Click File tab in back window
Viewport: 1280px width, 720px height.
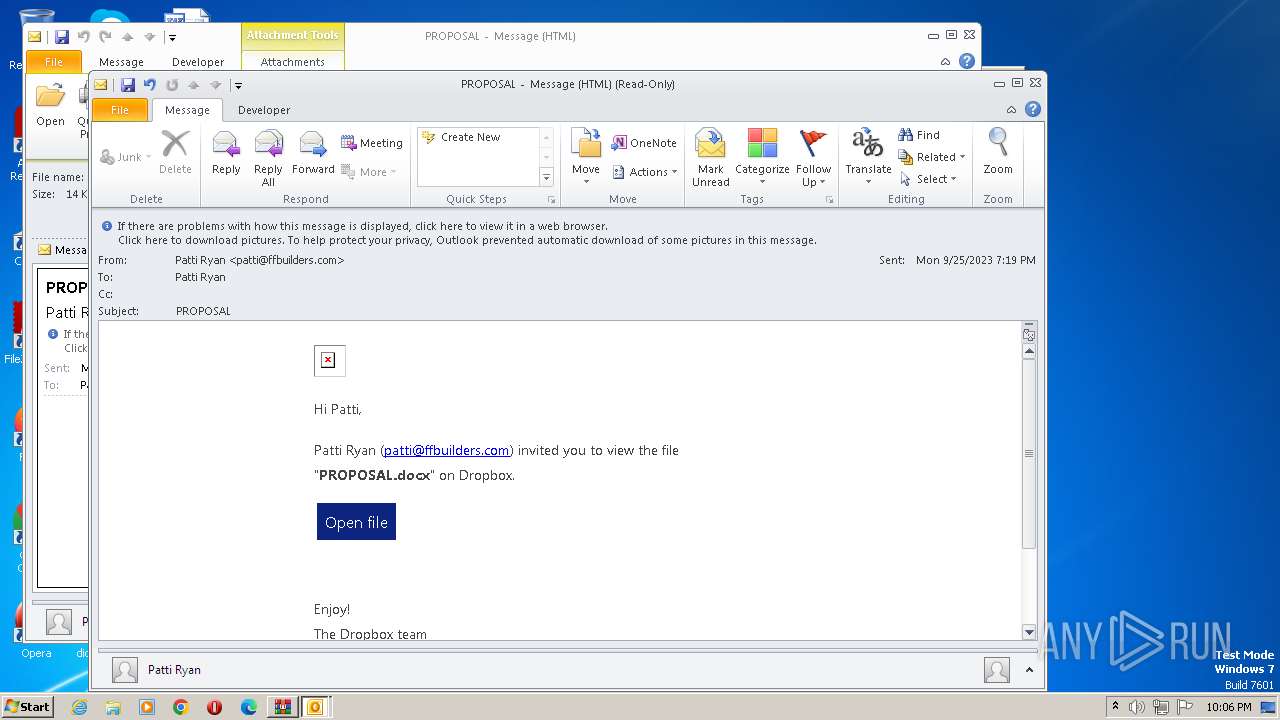point(54,62)
